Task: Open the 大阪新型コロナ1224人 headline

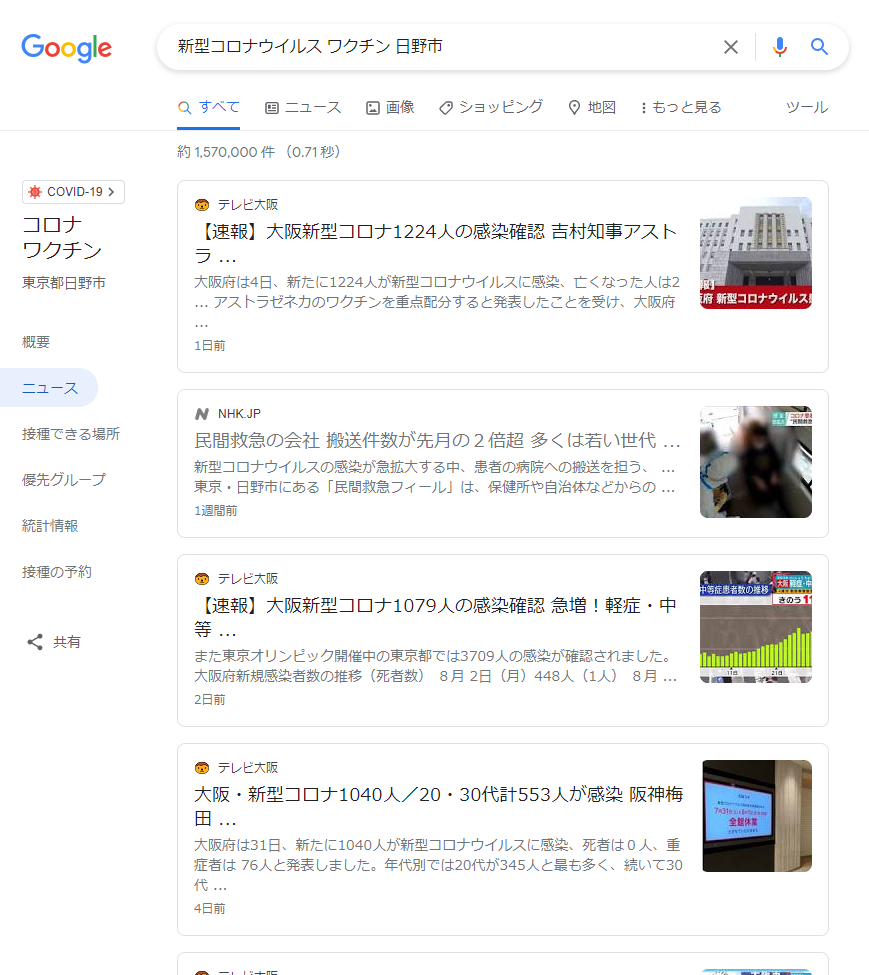Action: tap(436, 243)
